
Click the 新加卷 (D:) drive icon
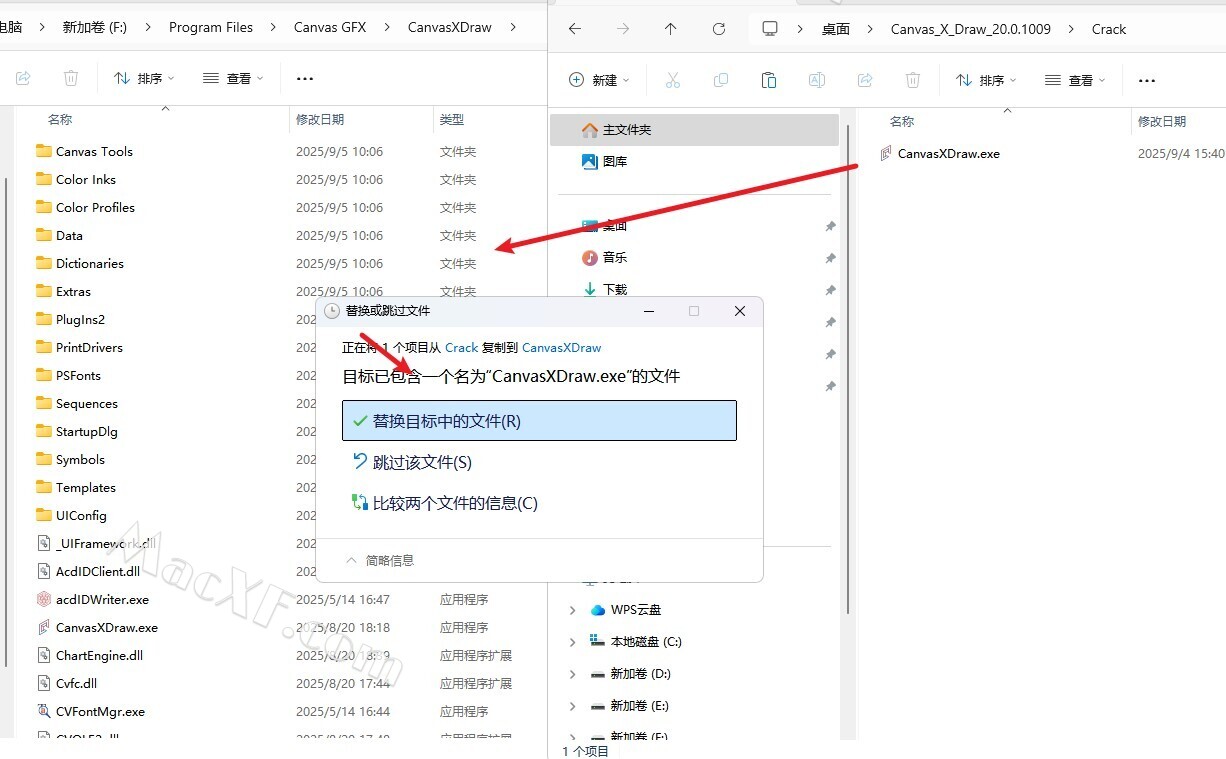coord(598,673)
